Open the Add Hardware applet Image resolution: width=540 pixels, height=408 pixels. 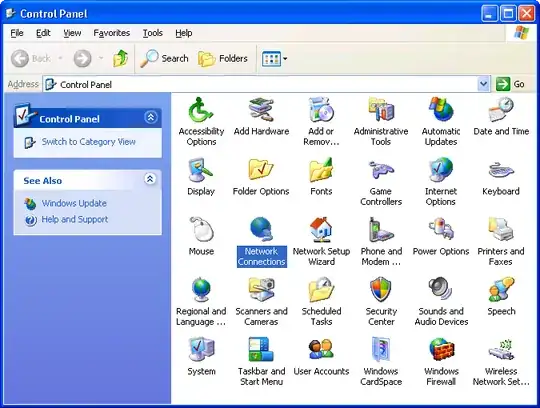tap(261, 116)
